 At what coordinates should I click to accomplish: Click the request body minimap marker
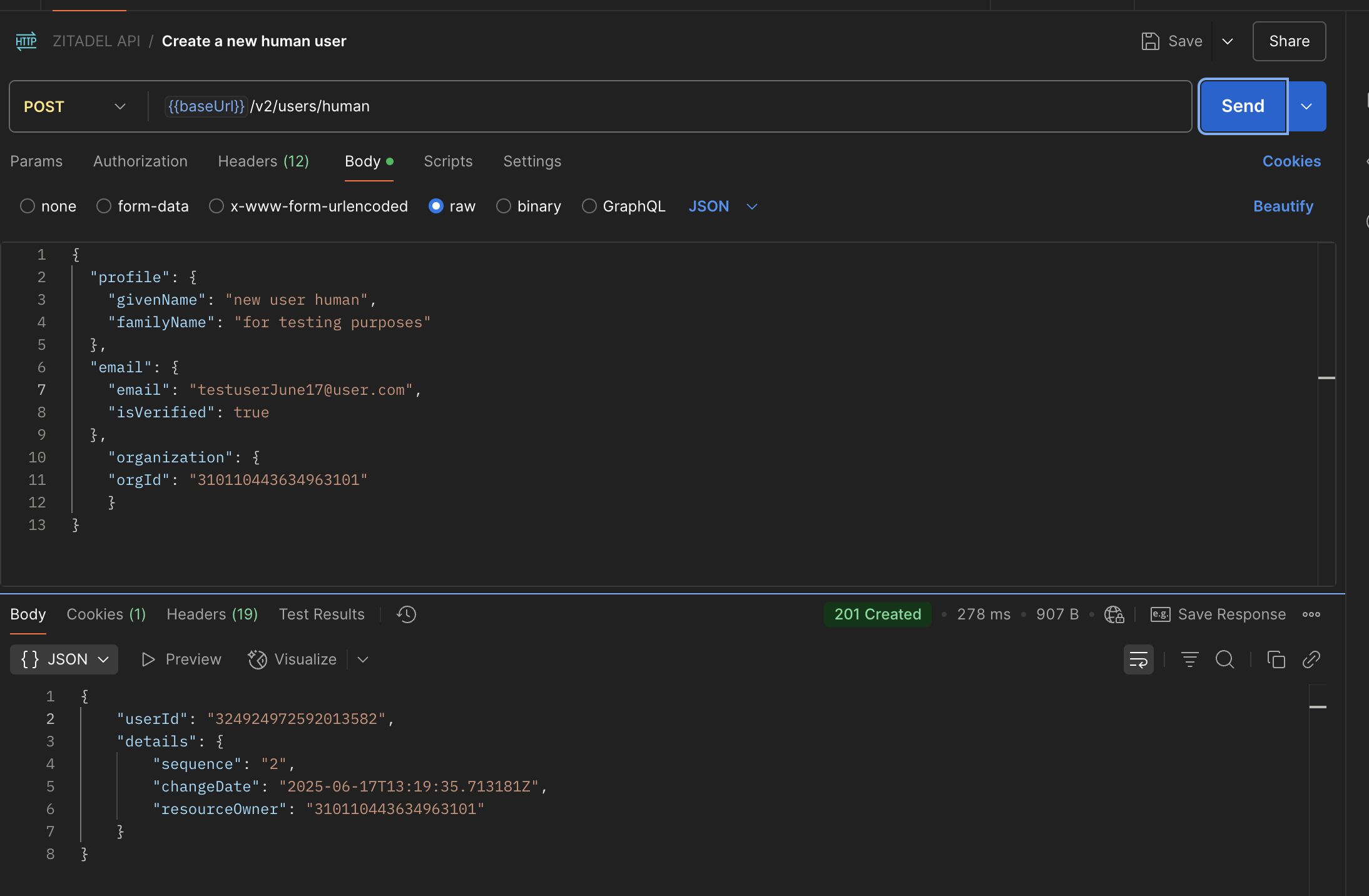[x=1326, y=378]
